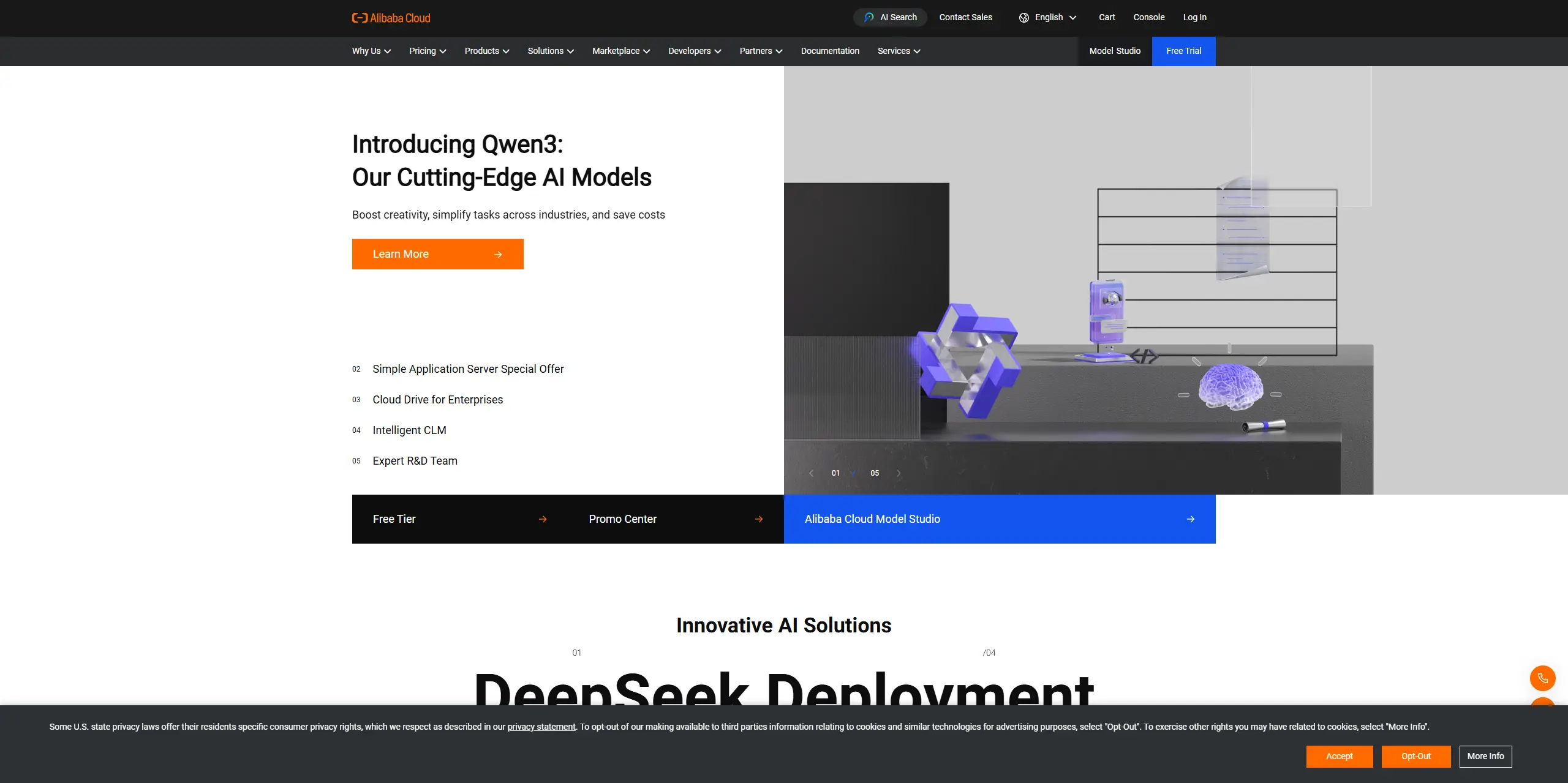Expand the Products menu
Screen dimensions: 1568x783
(486, 51)
